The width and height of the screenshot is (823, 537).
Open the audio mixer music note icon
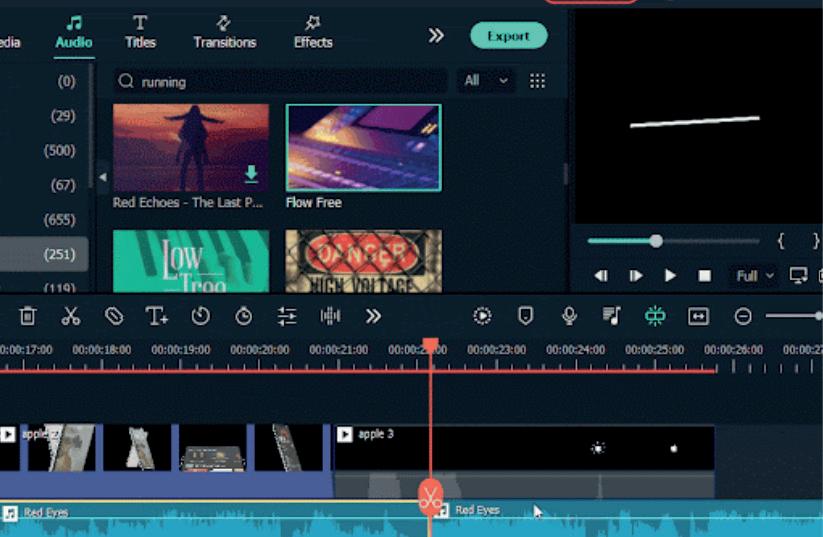click(612, 316)
